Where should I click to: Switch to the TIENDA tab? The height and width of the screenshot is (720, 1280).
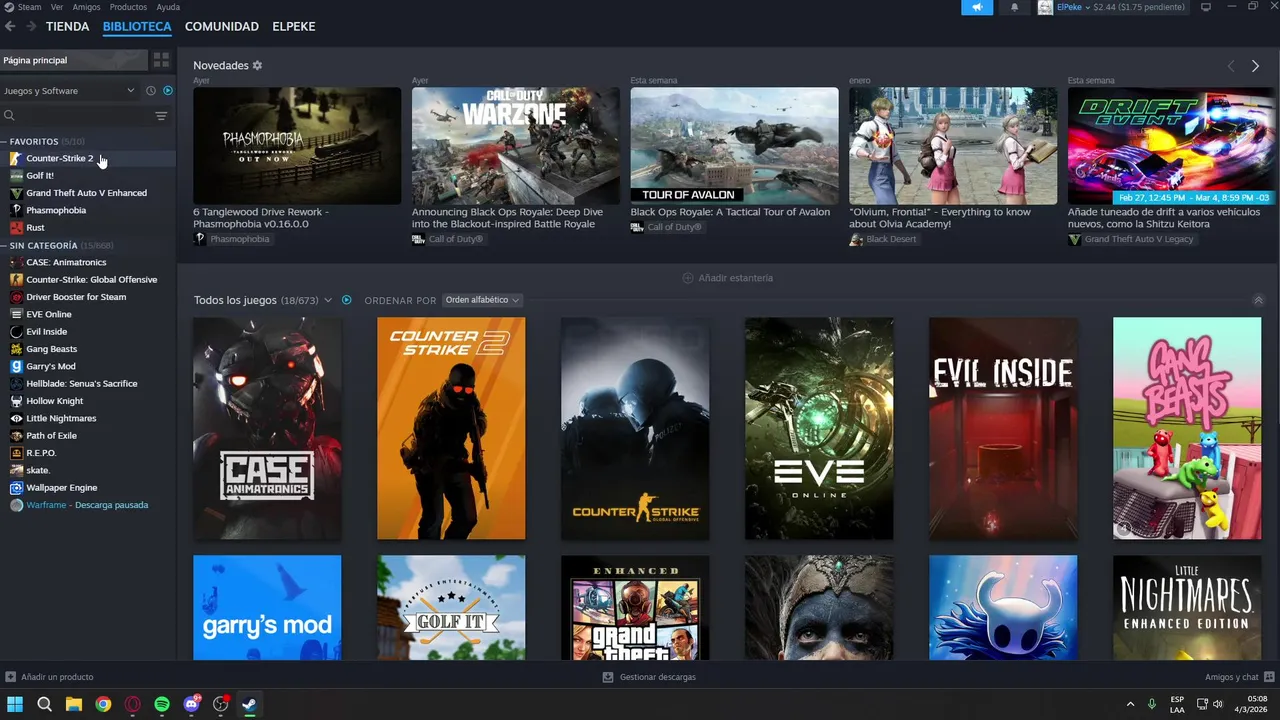[x=68, y=26]
